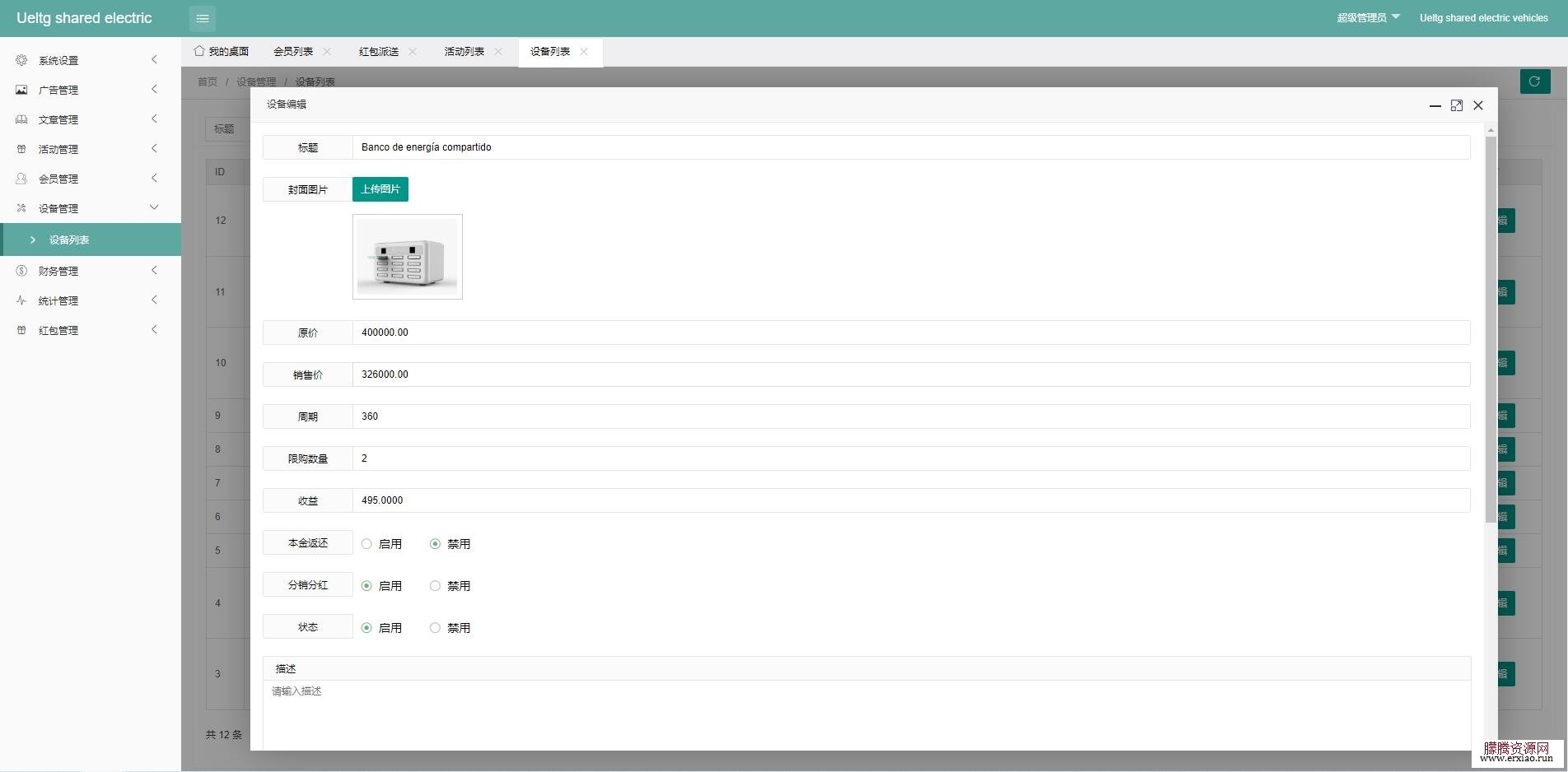The width and height of the screenshot is (1568, 772).
Task: Expand the 会员管理 menu chevron
Action: point(154,178)
